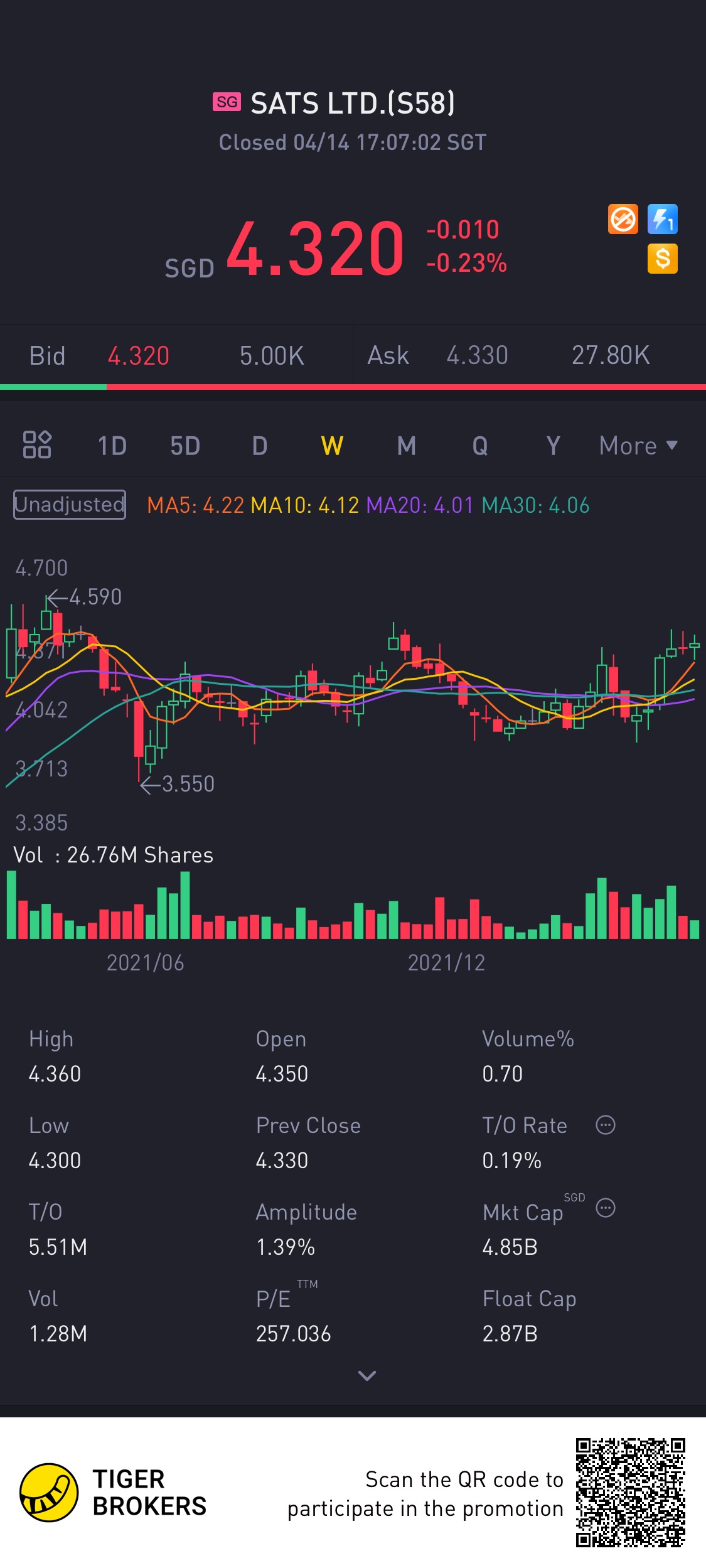The image size is (706, 1568).
Task: Select the Q quarterly chart tab
Action: pos(480,446)
